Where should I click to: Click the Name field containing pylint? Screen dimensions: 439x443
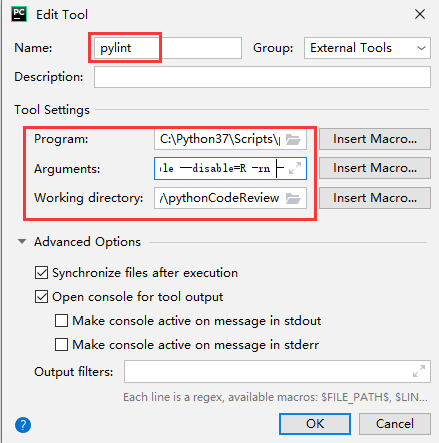click(168, 48)
